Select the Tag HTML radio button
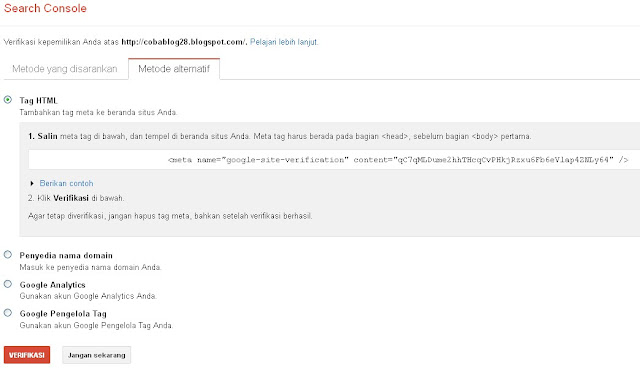The image size is (640, 368). [x=8, y=100]
